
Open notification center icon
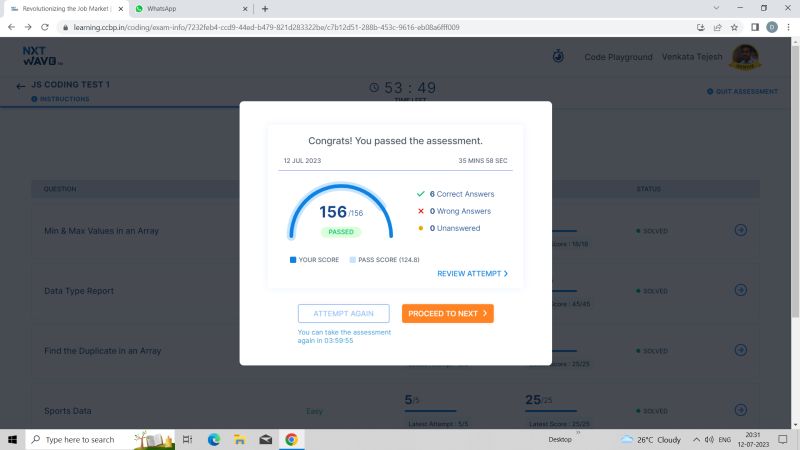pyautogui.click(x=783, y=439)
